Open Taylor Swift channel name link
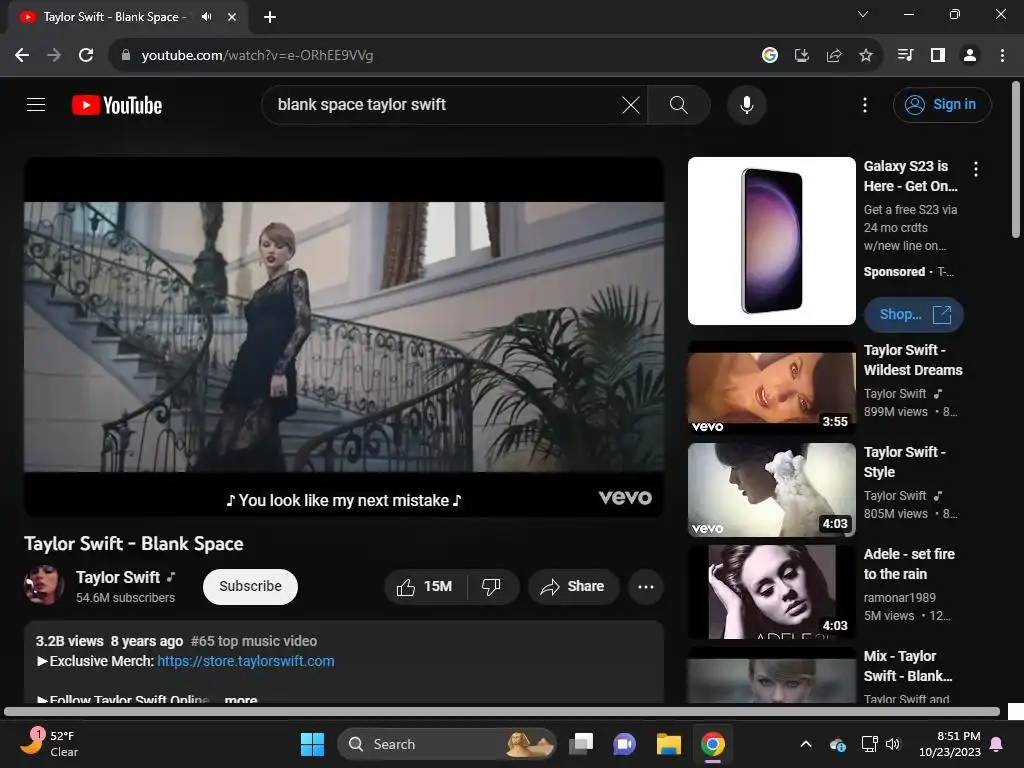Viewport: 1024px width, 768px height. [118, 577]
